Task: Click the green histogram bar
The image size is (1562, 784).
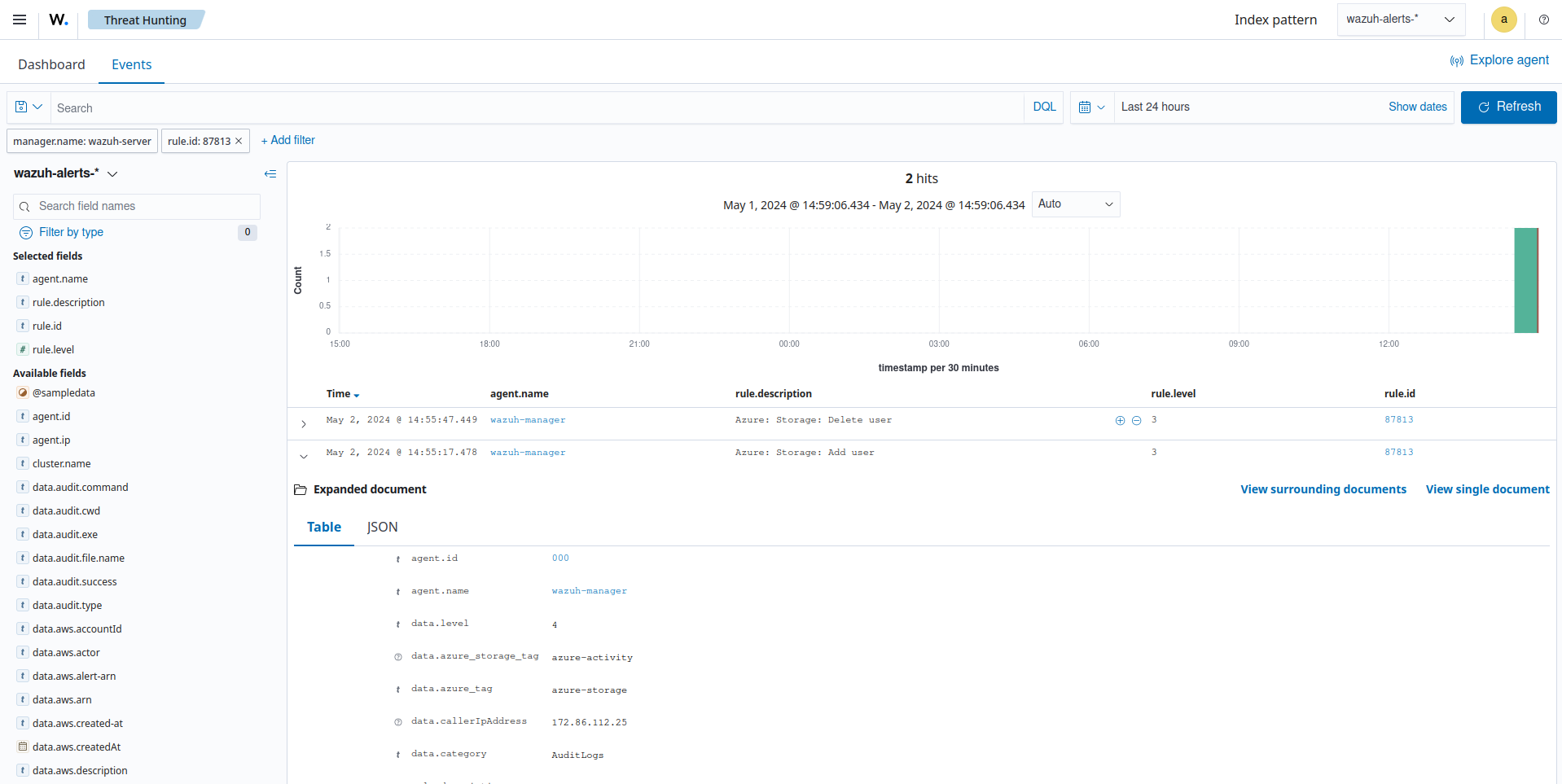Action: [x=1525, y=280]
